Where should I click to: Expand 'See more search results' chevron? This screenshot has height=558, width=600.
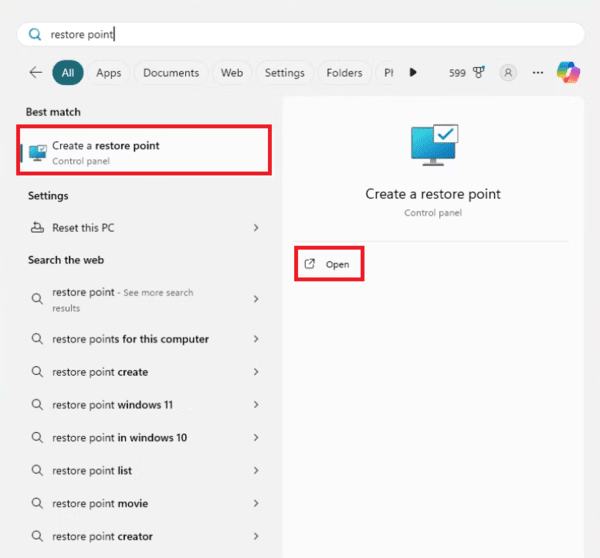(x=256, y=299)
